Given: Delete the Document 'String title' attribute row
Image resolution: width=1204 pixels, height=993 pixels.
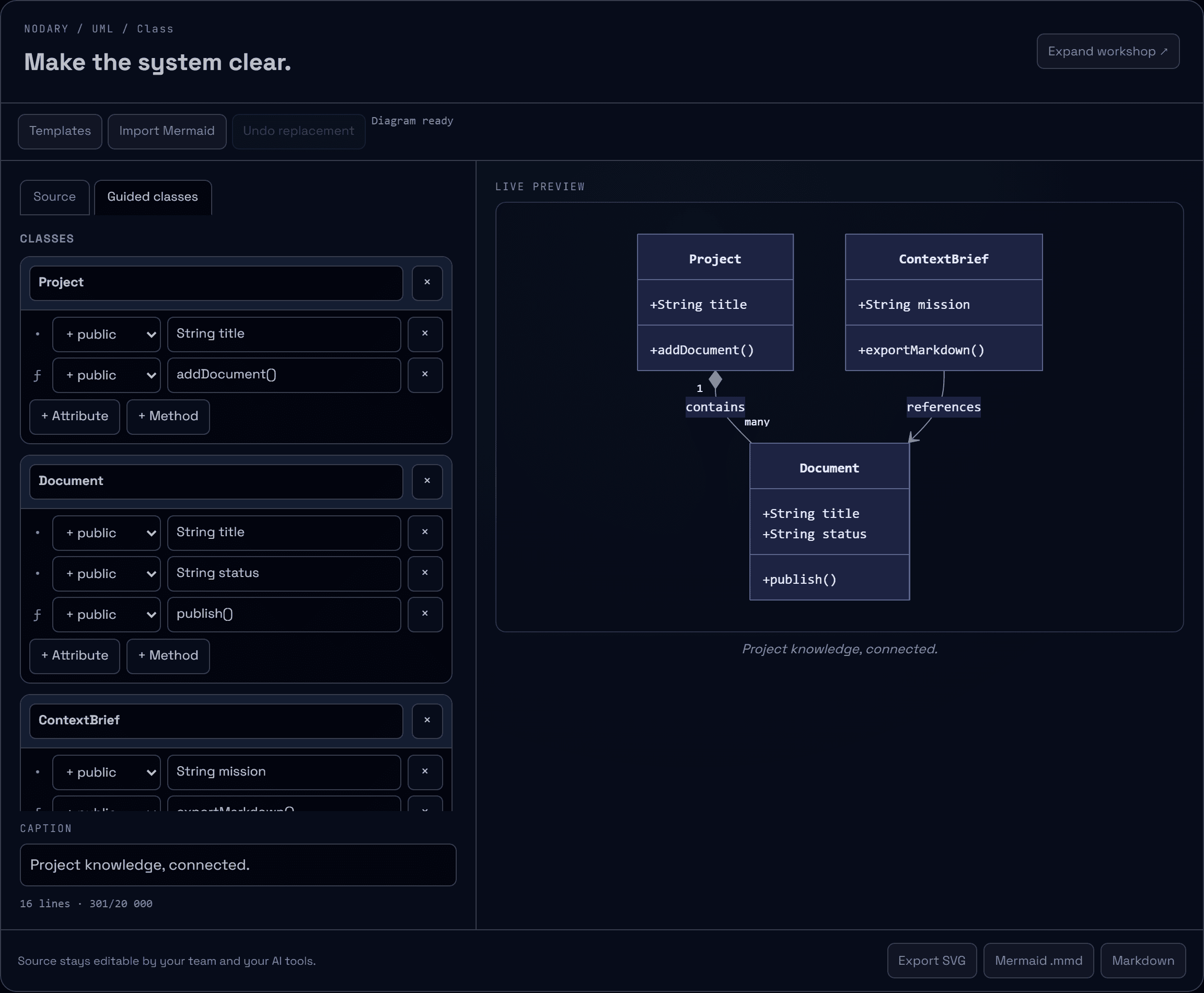Looking at the screenshot, I should tap(425, 533).
